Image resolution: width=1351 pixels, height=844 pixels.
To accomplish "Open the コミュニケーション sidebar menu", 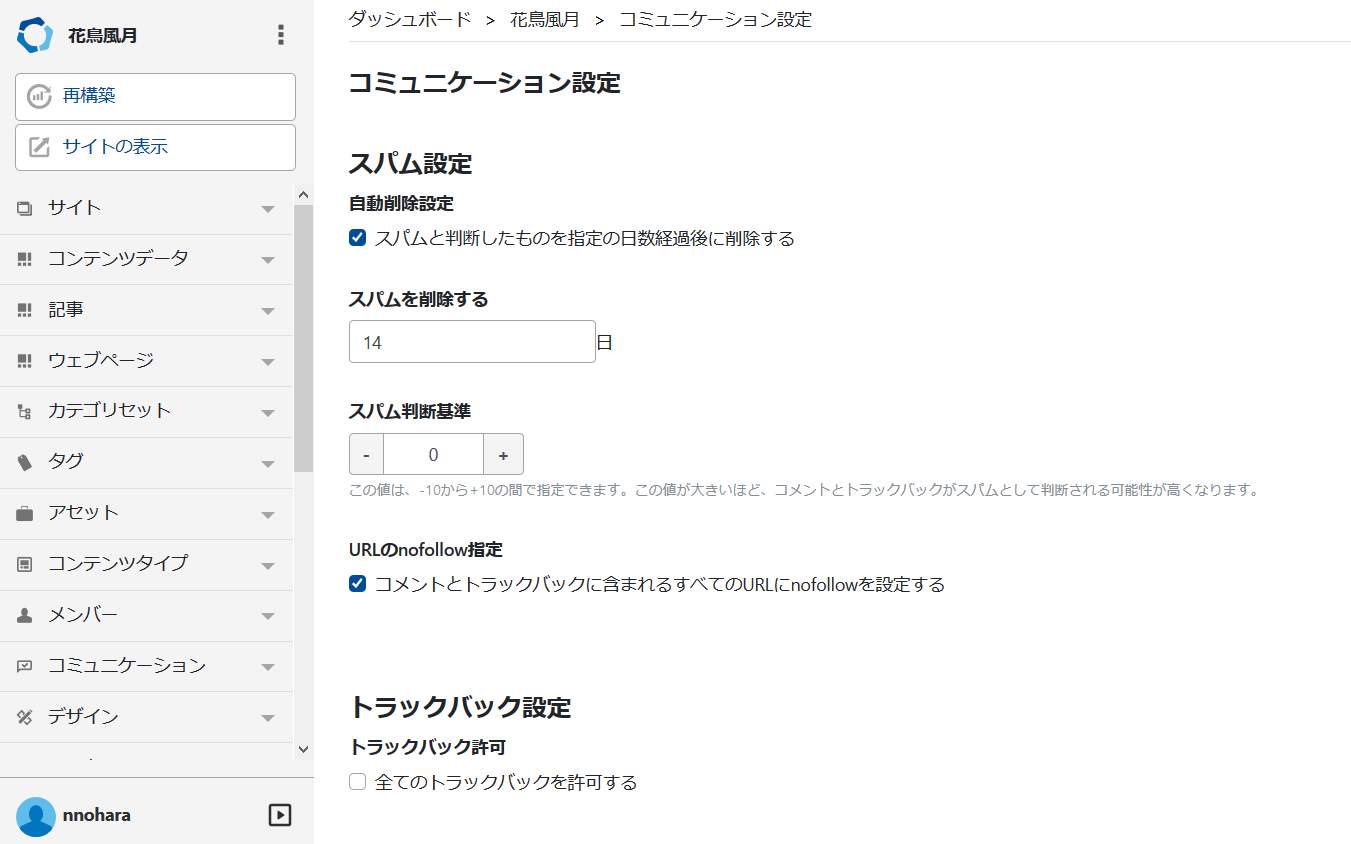I will pos(147,666).
